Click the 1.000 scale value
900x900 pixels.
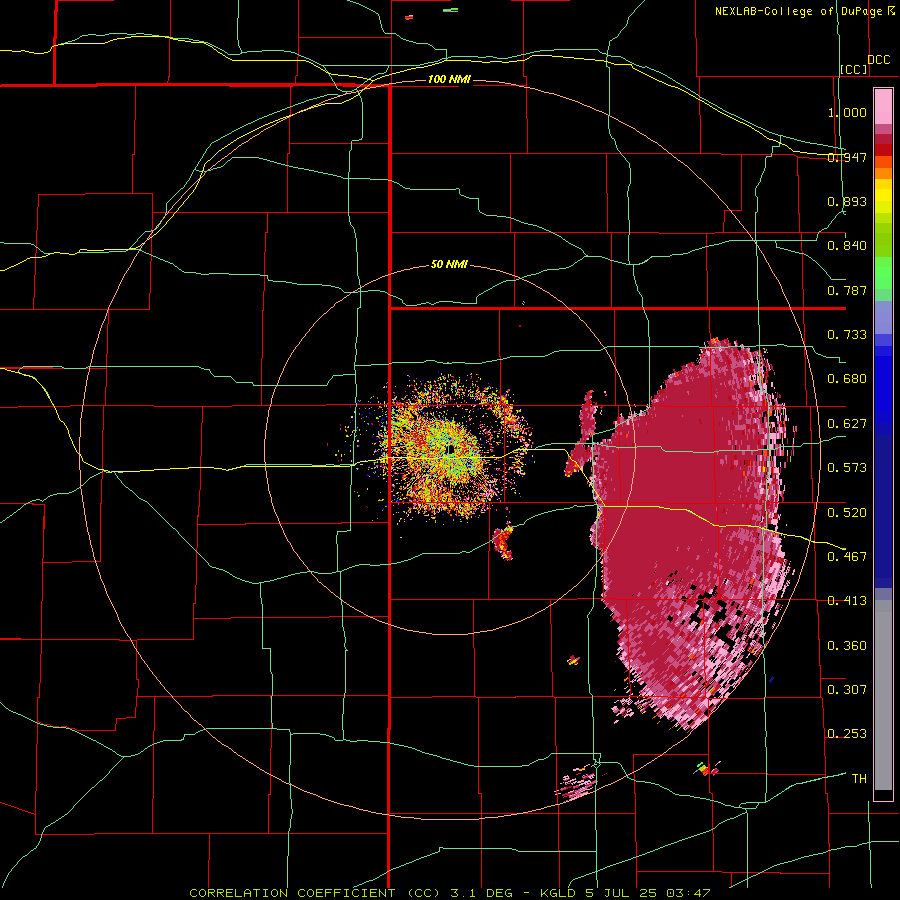coord(847,112)
